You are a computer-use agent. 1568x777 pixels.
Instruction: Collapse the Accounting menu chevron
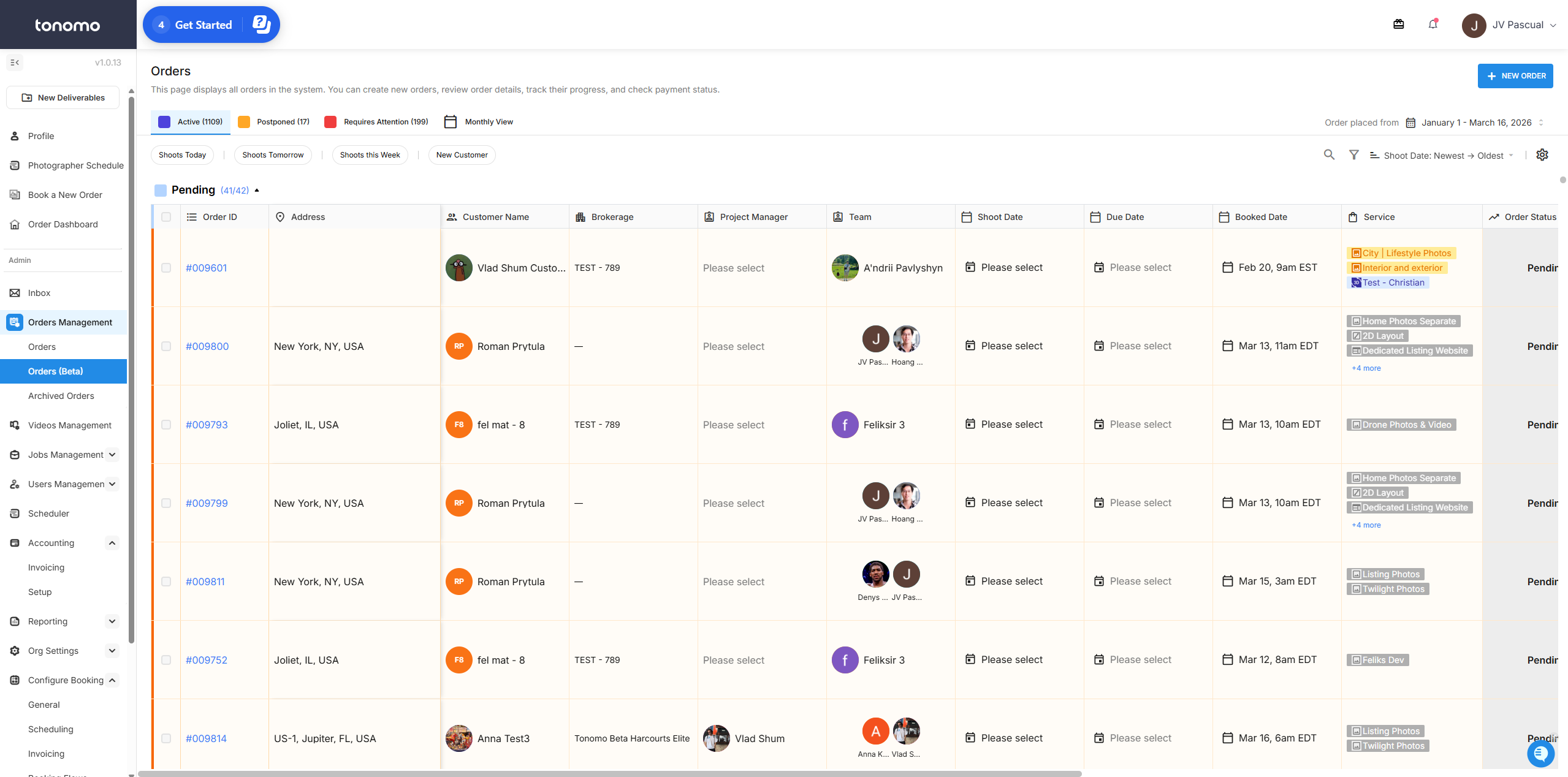pyautogui.click(x=112, y=543)
